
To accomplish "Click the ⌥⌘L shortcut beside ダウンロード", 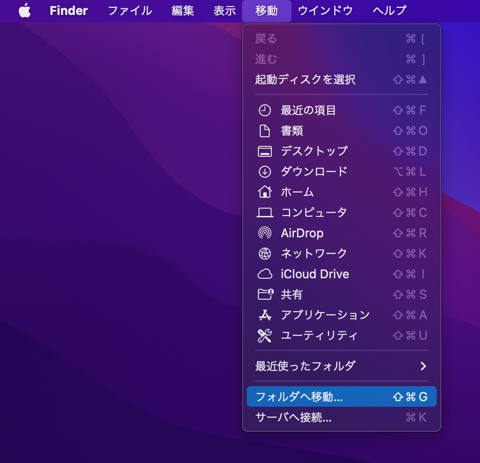I will (x=410, y=172).
